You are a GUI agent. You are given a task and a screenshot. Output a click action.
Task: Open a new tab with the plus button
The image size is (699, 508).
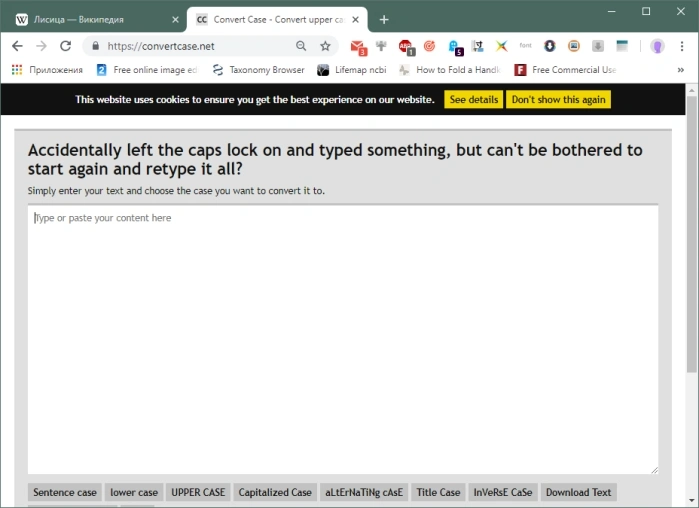[384, 20]
